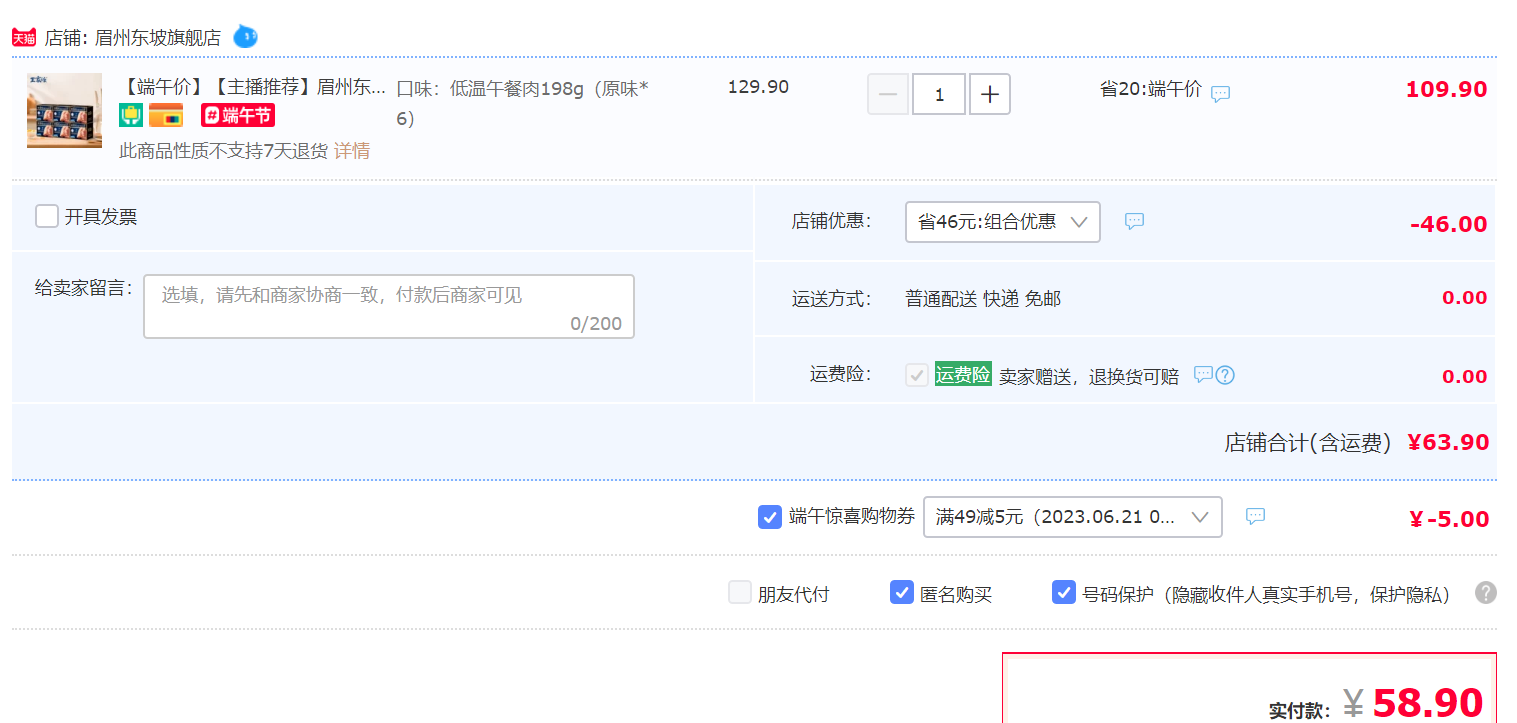Enable 朋友代付 checkbox

point(740,592)
